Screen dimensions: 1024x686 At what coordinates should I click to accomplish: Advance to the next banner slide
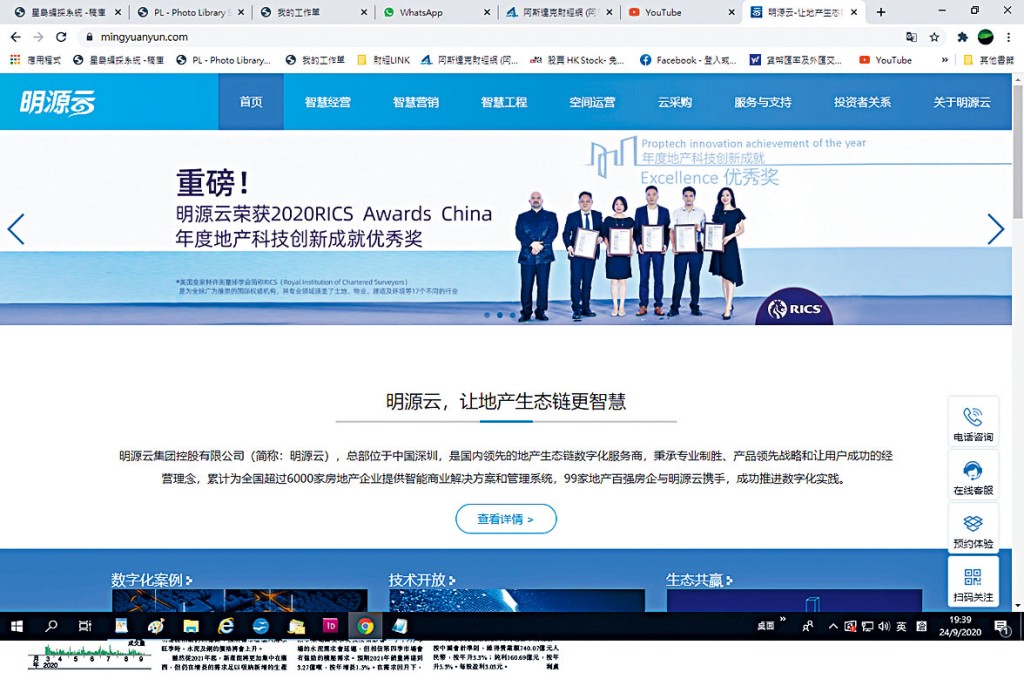pos(995,229)
